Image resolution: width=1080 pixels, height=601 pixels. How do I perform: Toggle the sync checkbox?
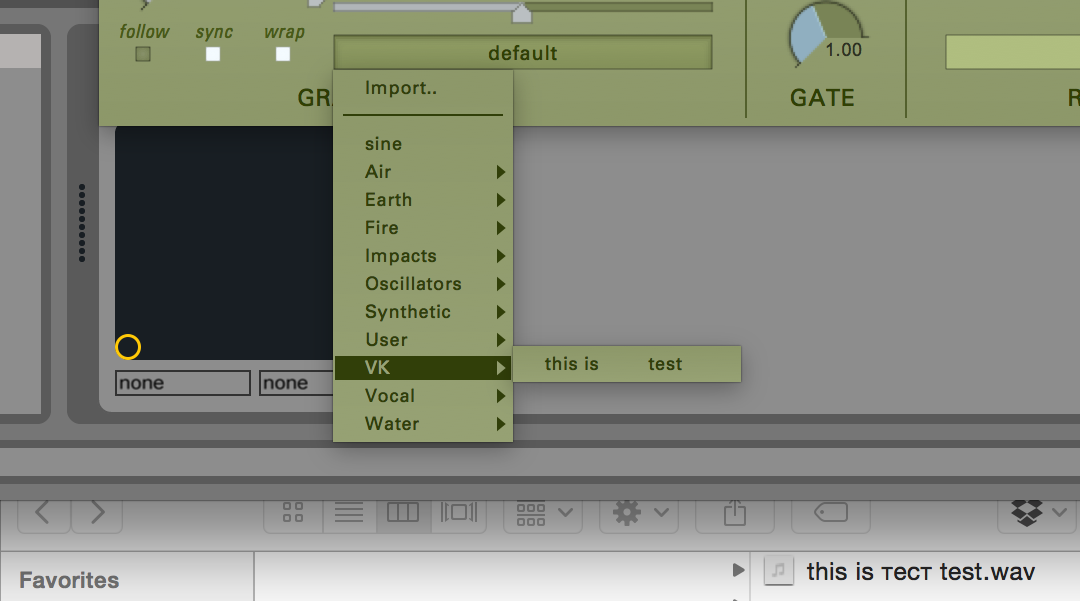[x=213, y=54]
